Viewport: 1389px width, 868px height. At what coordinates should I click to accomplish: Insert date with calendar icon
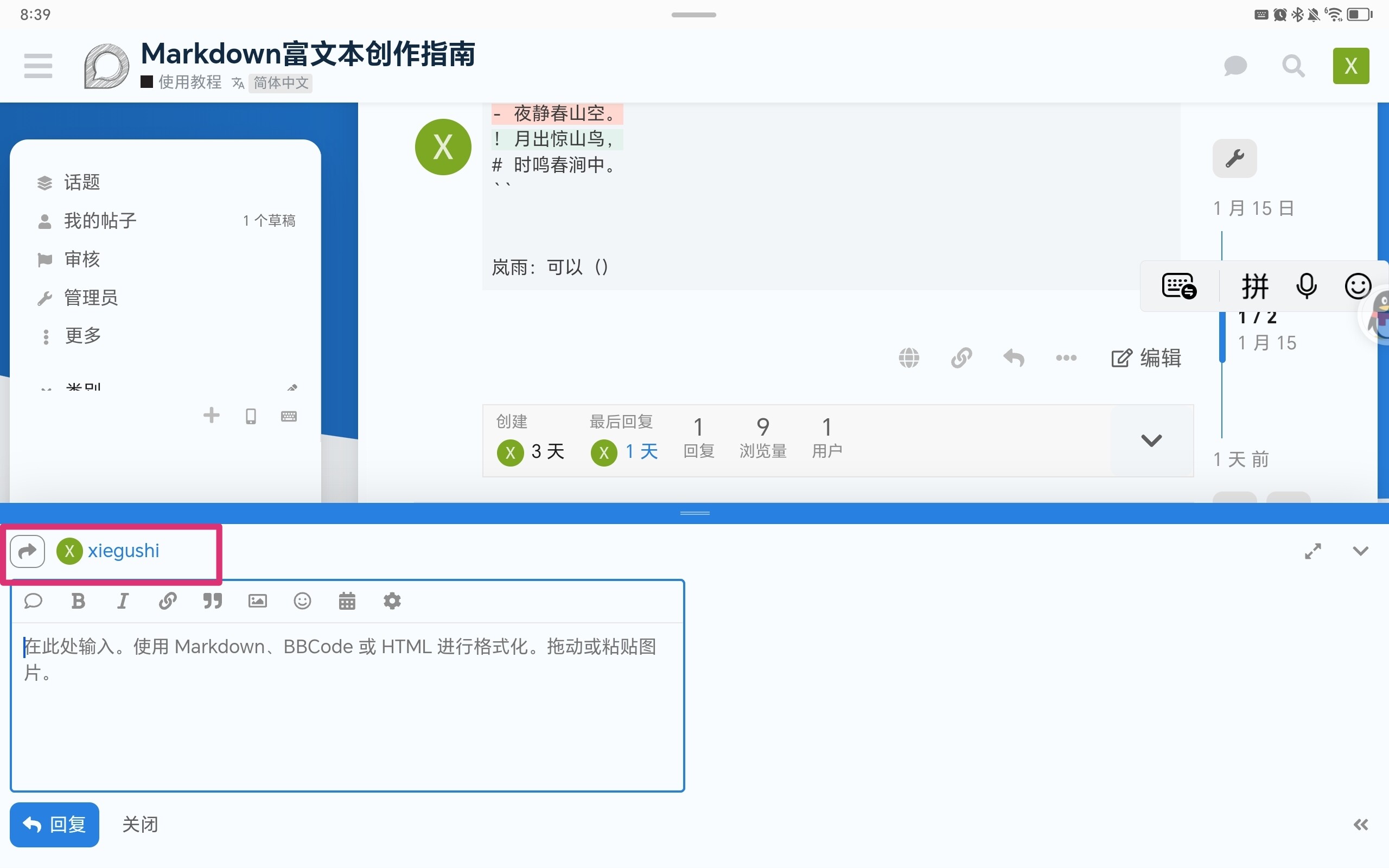(x=347, y=601)
